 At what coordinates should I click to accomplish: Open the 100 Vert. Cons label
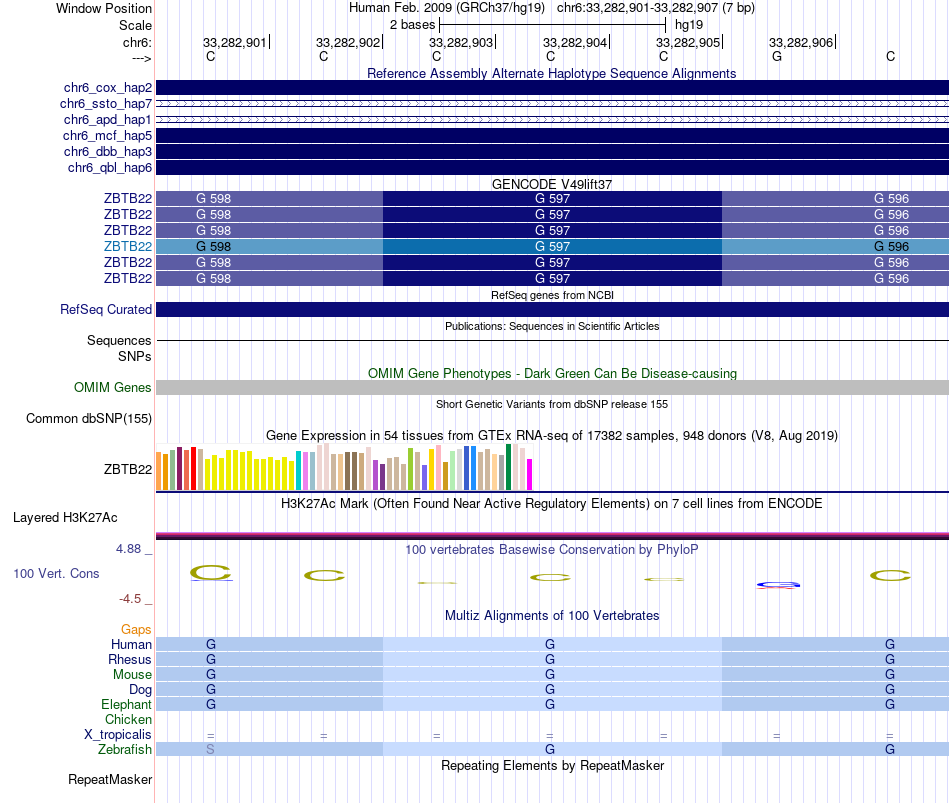tap(56, 573)
